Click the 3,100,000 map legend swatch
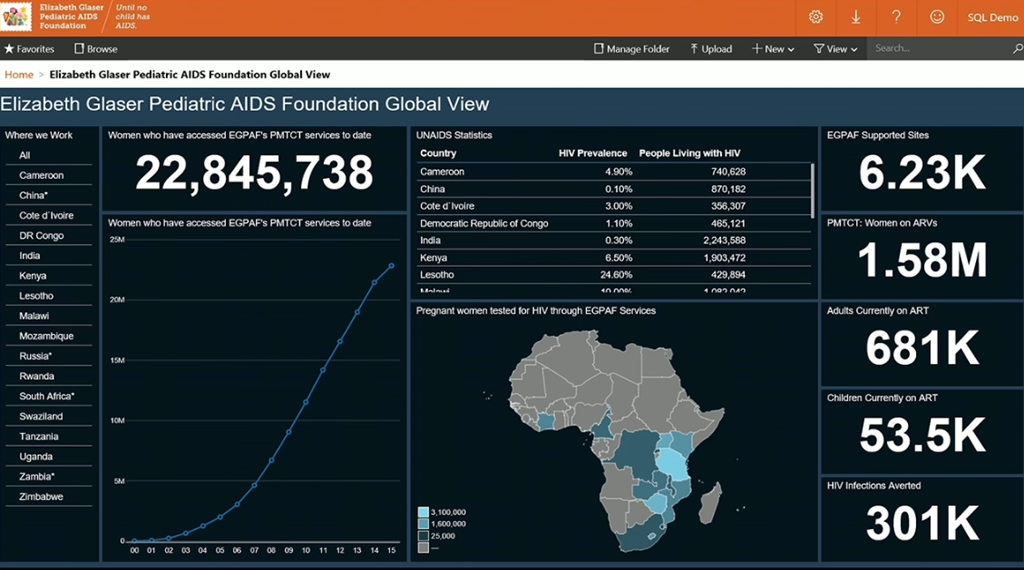Viewport: 1024px width, 570px height. coord(423,512)
